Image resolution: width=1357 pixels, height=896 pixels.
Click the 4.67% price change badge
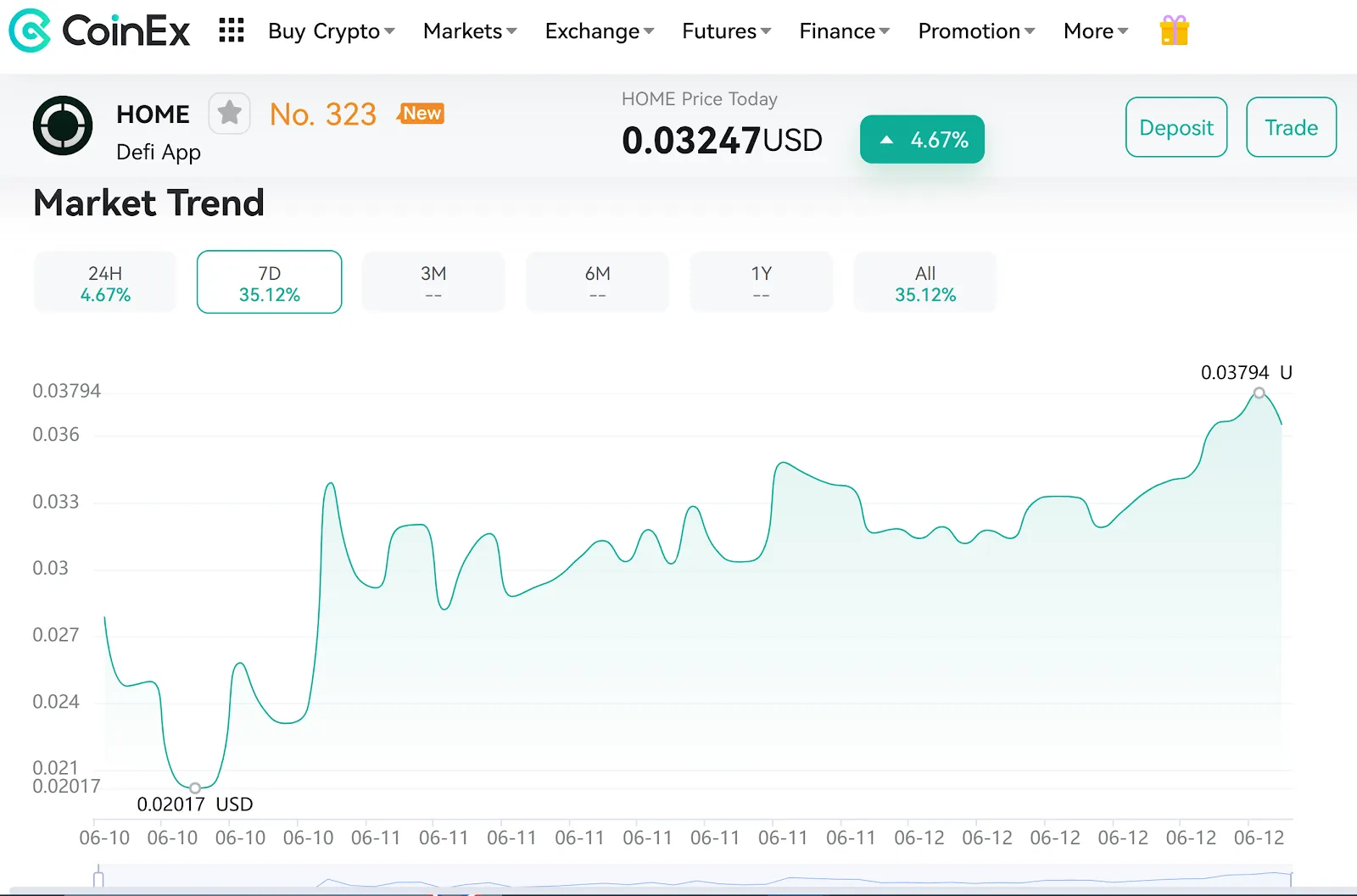click(x=922, y=139)
